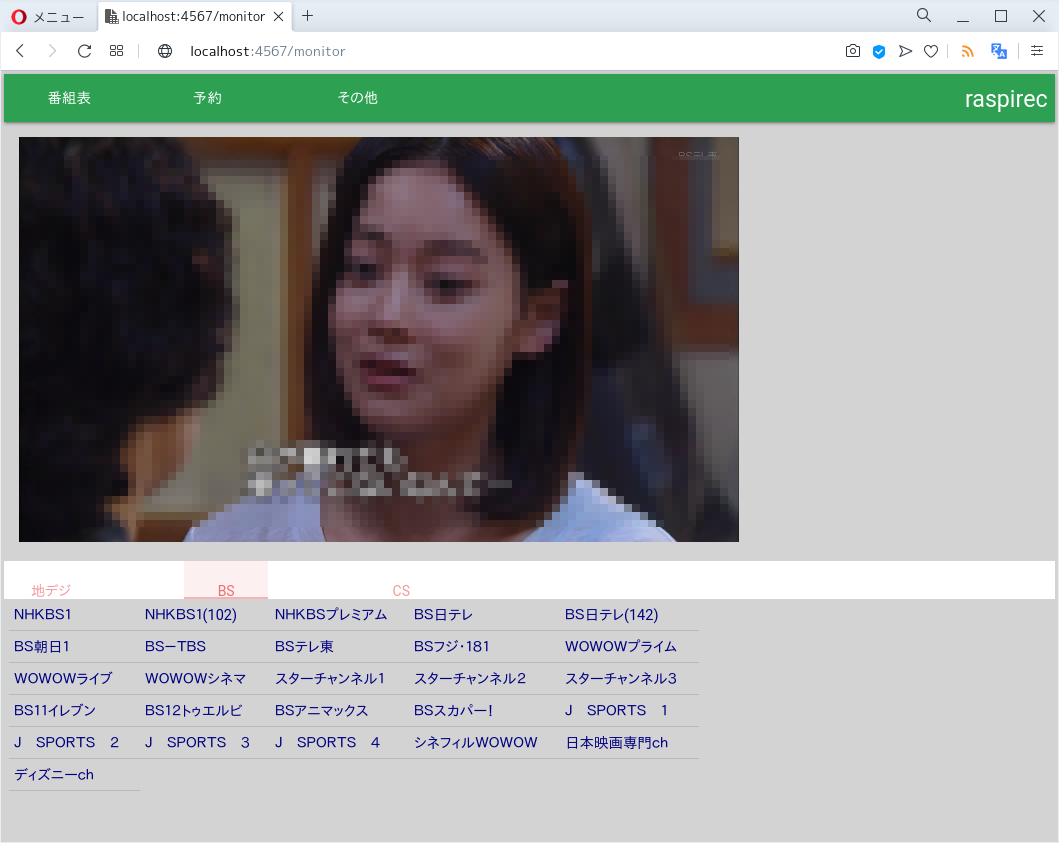View site information globe icon
1059x843 pixels.
click(165, 51)
